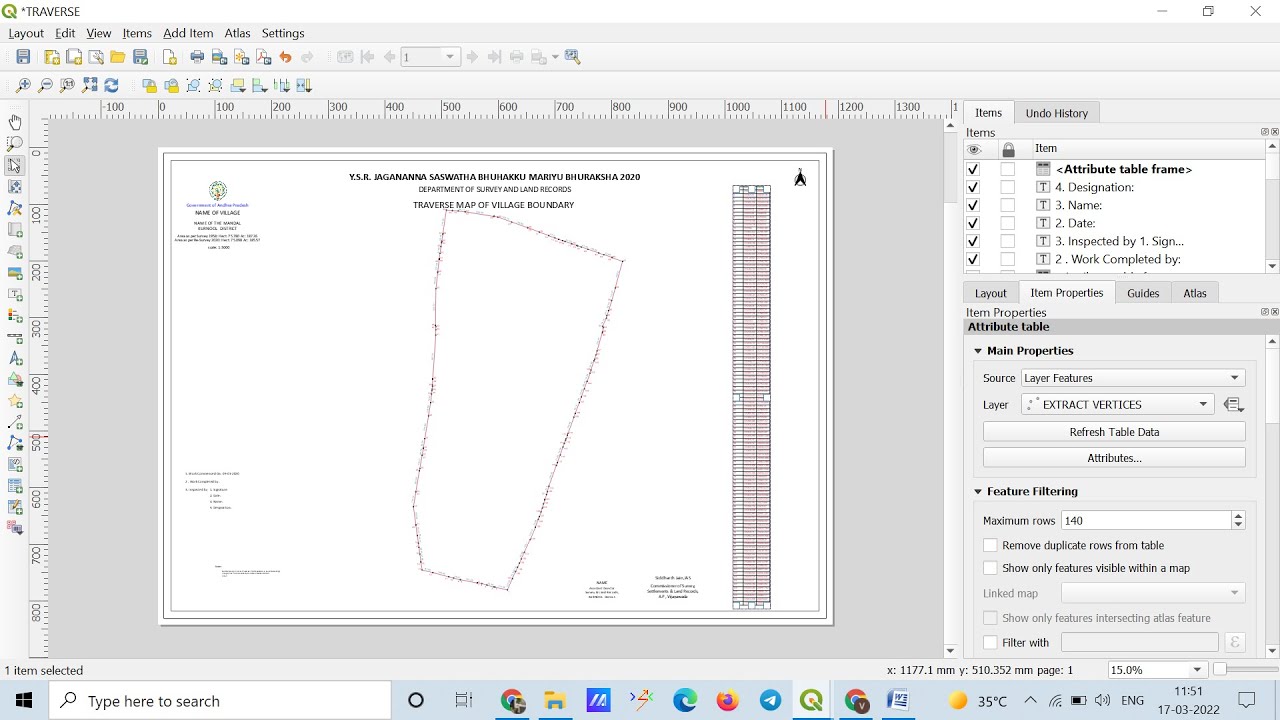Open Windows Start menu

click(24, 701)
